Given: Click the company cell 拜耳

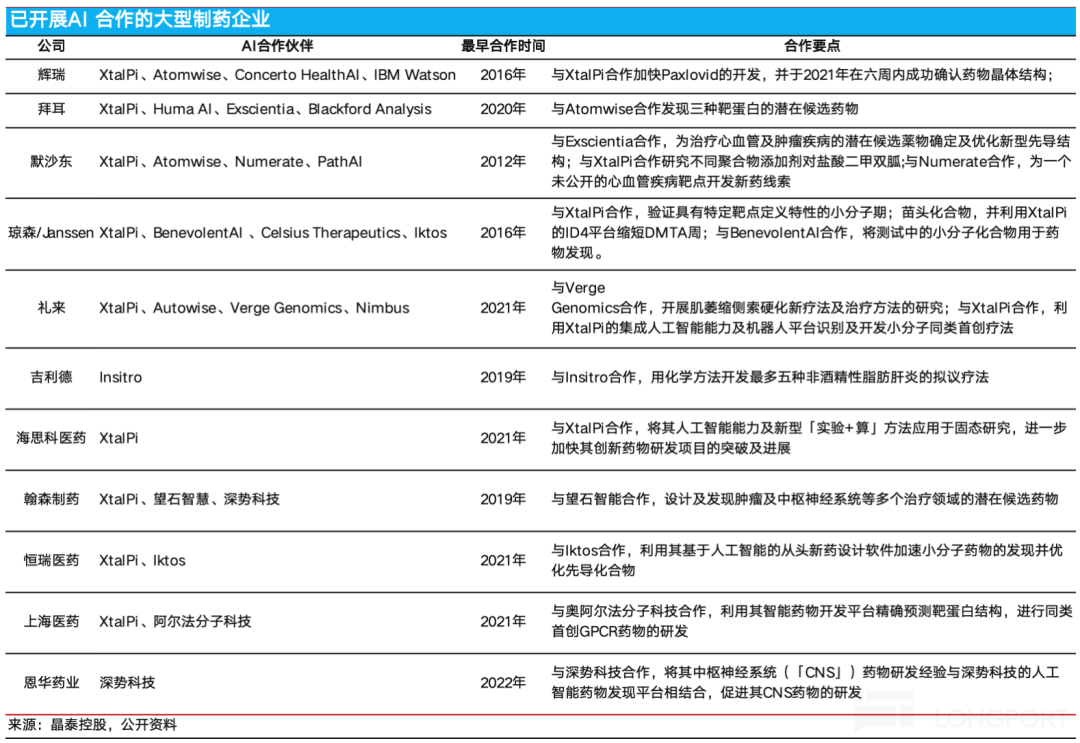Looking at the screenshot, I should point(52,109).
